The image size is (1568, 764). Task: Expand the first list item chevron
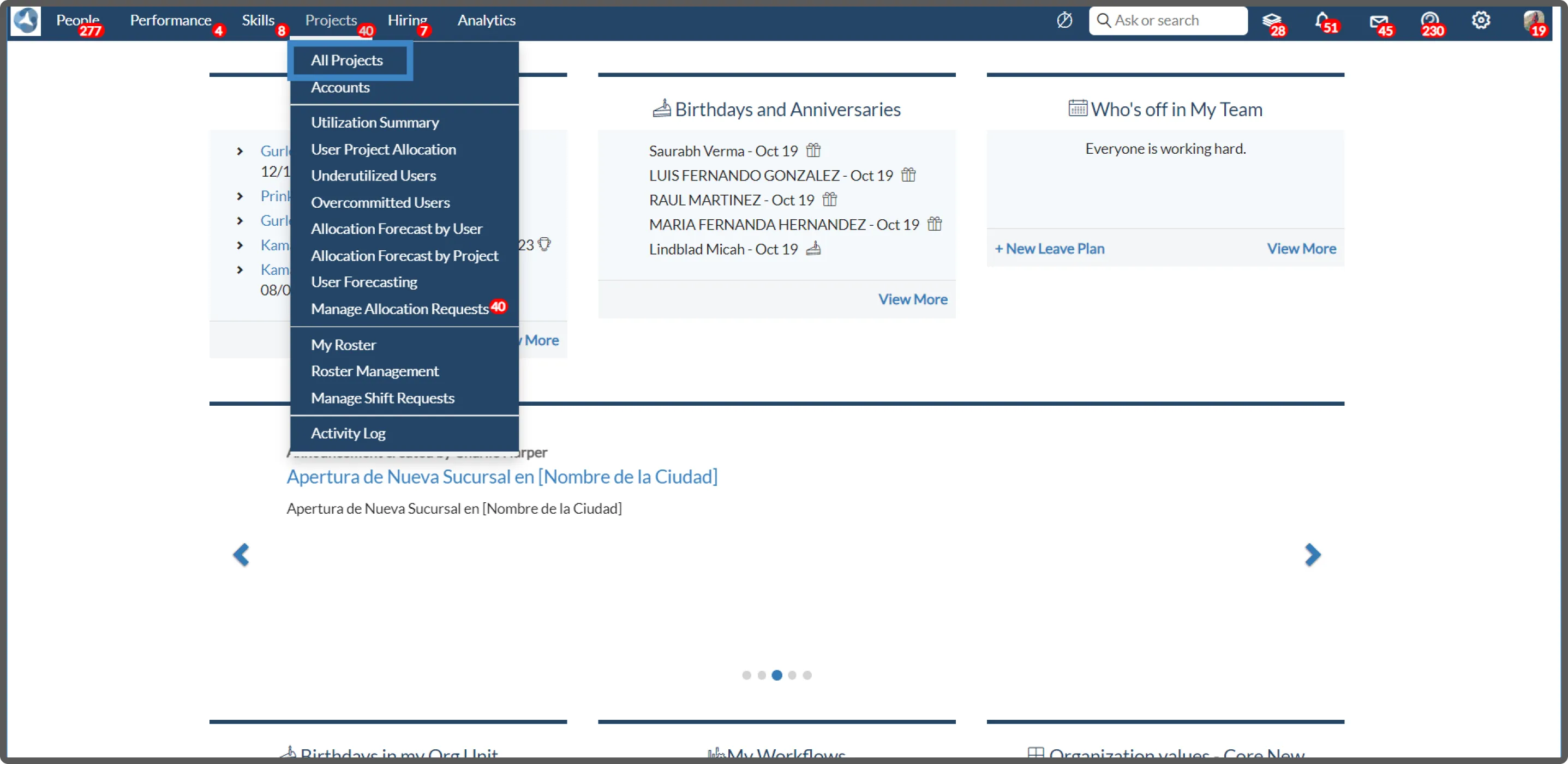click(x=240, y=152)
